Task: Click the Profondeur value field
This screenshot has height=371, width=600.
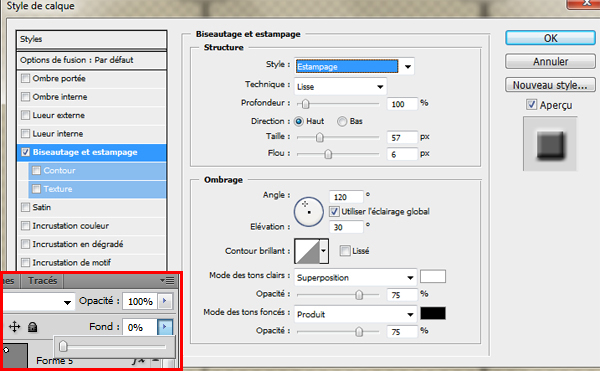Action: 402,104
